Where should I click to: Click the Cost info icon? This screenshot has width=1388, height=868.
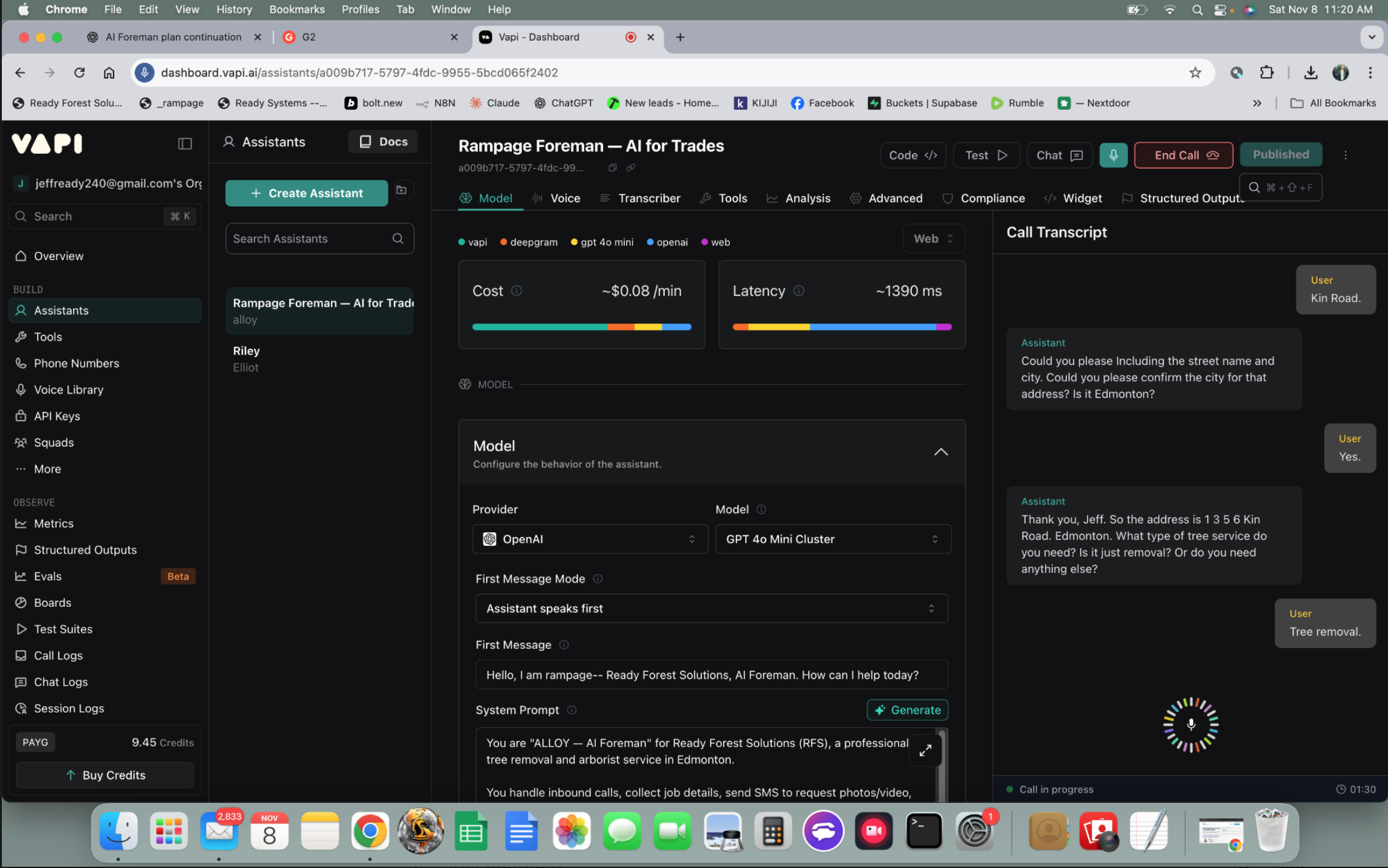coord(517,291)
